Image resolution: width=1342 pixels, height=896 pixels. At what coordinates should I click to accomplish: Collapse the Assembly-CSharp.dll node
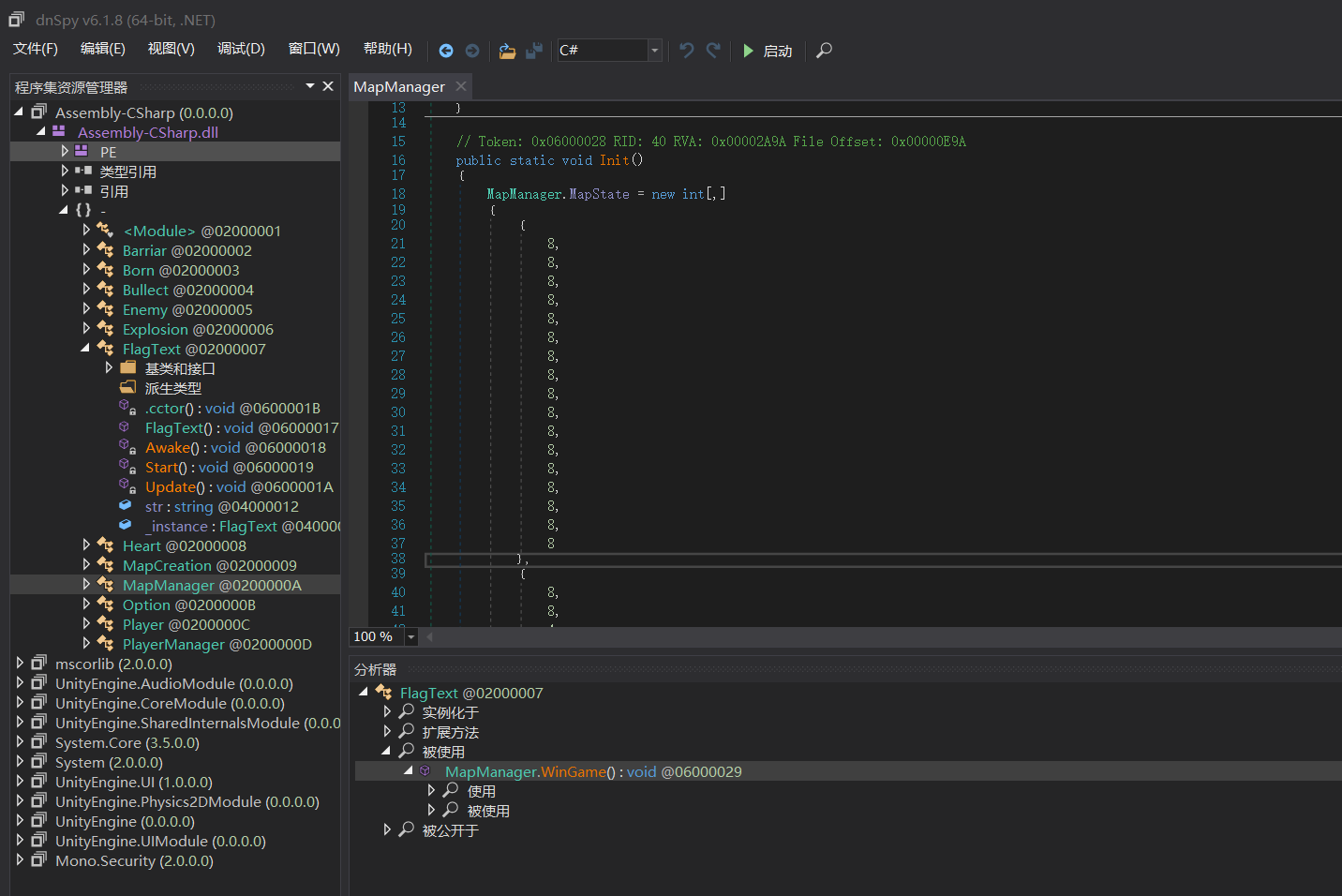click(40, 131)
